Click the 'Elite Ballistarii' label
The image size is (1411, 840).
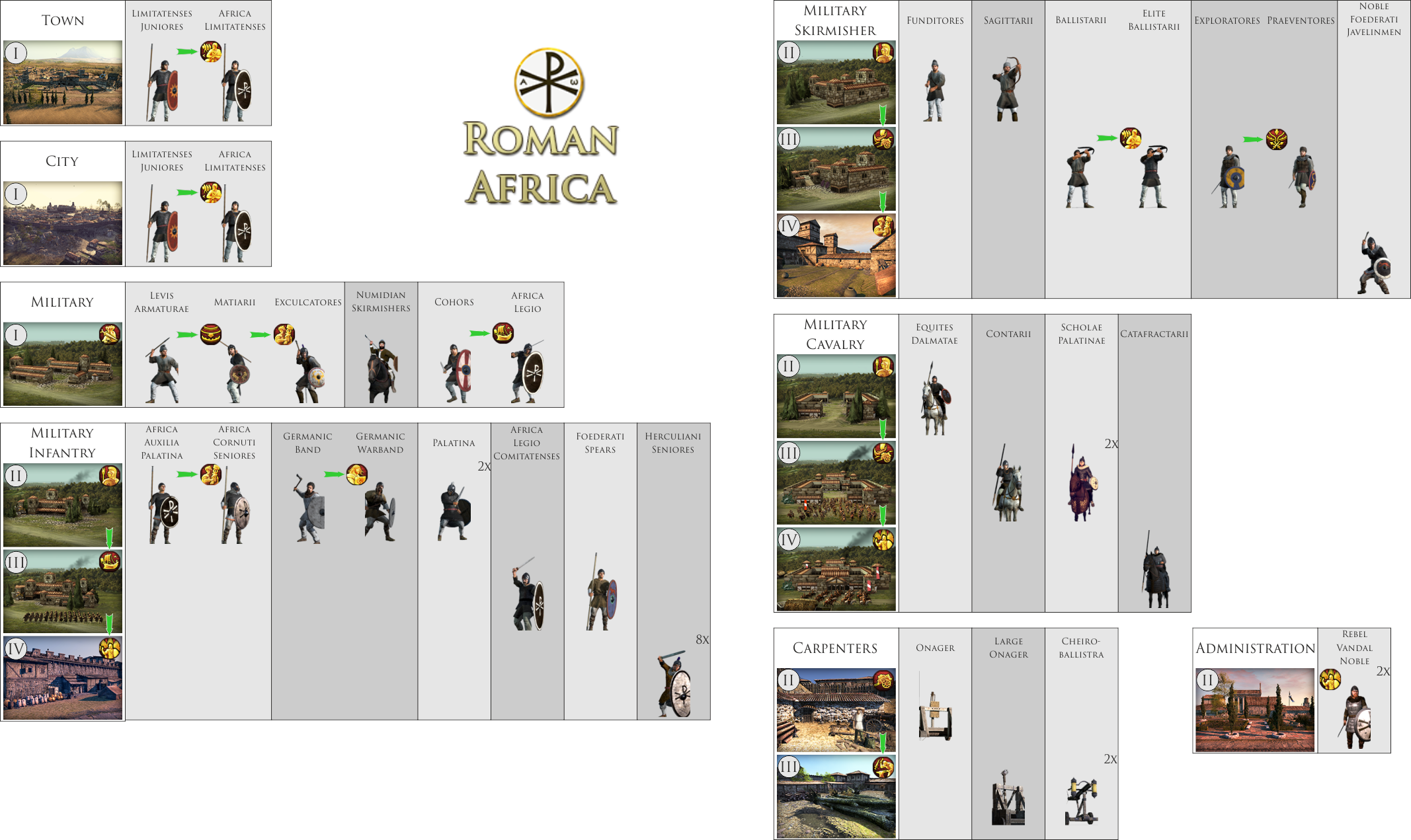1154,20
